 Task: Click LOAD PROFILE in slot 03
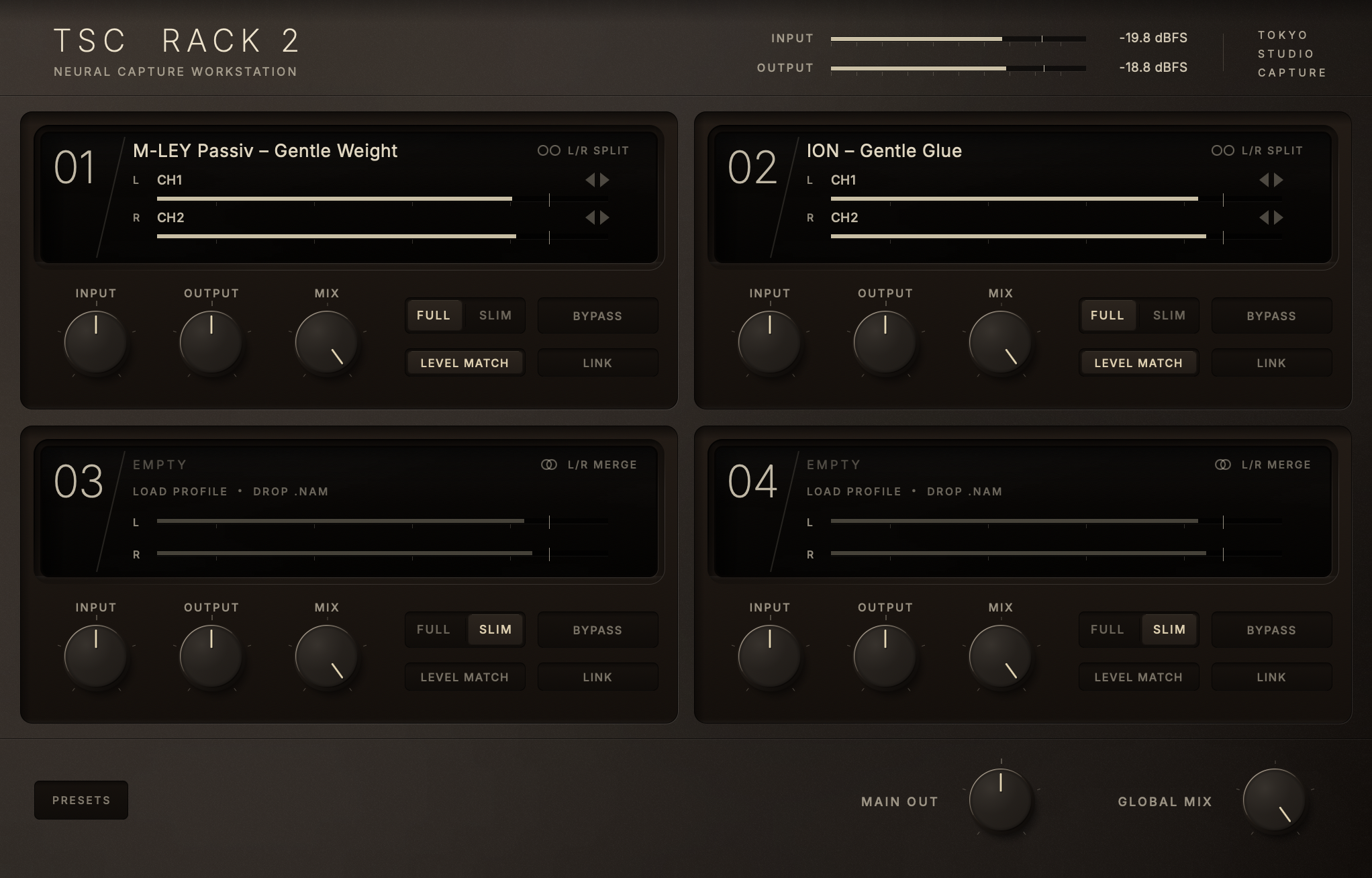[x=180, y=491]
